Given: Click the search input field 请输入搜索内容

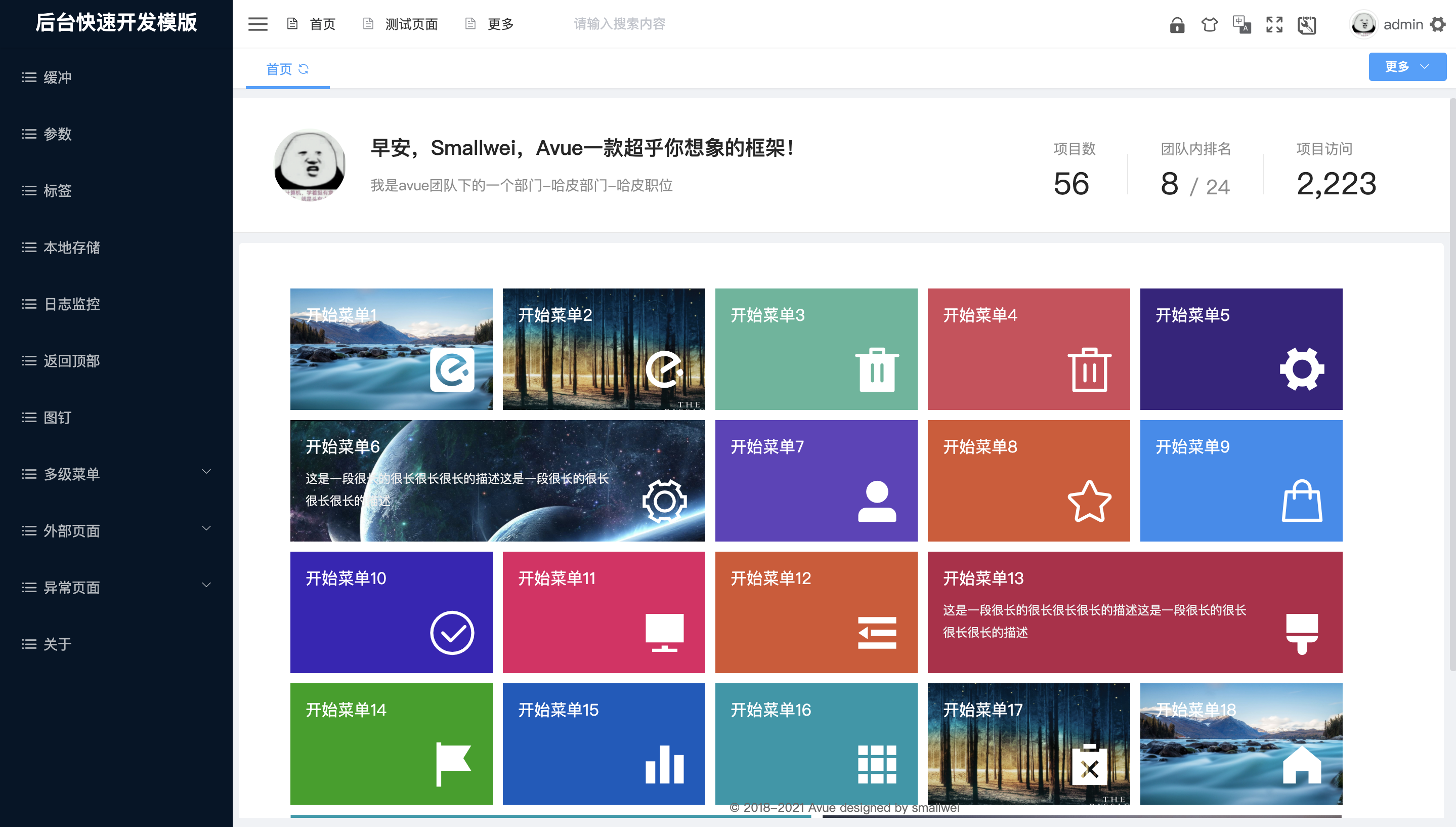Looking at the screenshot, I should pyautogui.click(x=619, y=24).
